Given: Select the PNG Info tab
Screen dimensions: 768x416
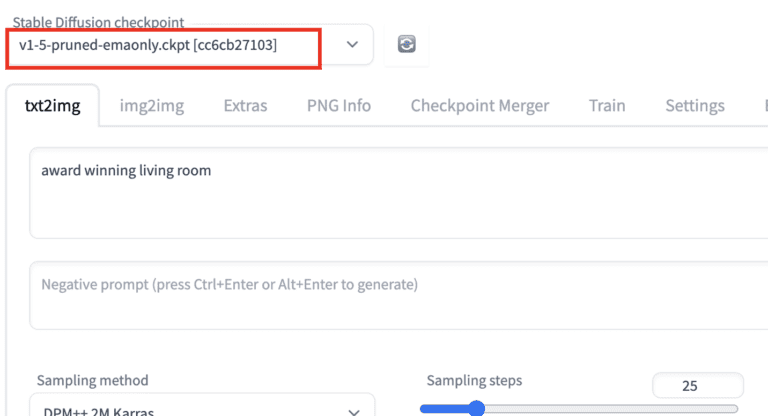Looking at the screenshot, I should point(338,105).
